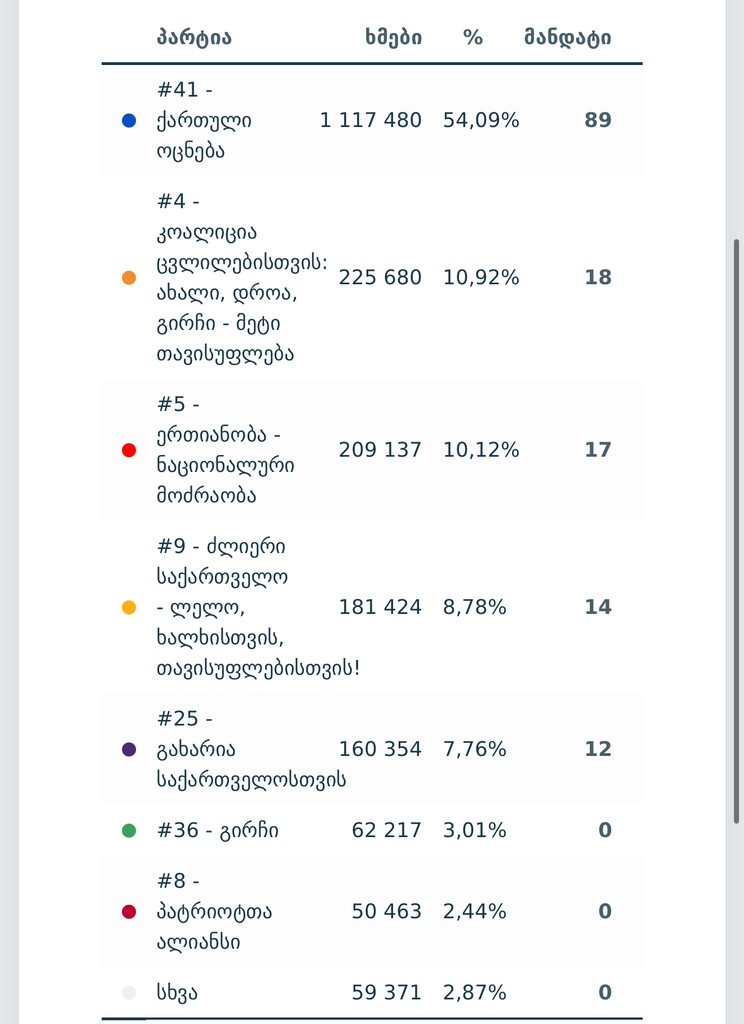This screenshot has height=1024, width=744.
Task: Click the 10,92% percentage value
Action: point(481,278)
